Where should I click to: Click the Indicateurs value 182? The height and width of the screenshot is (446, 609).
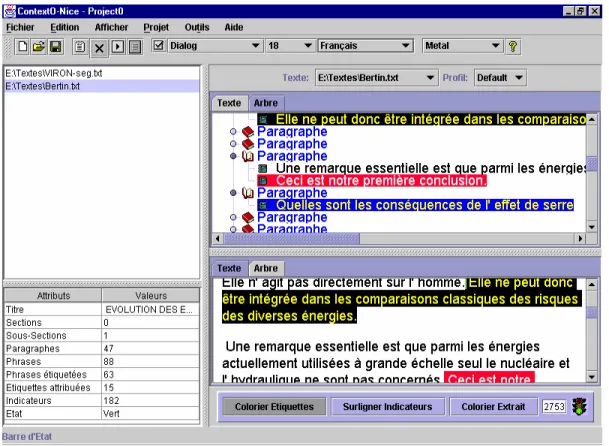click(x=151, y=401)
